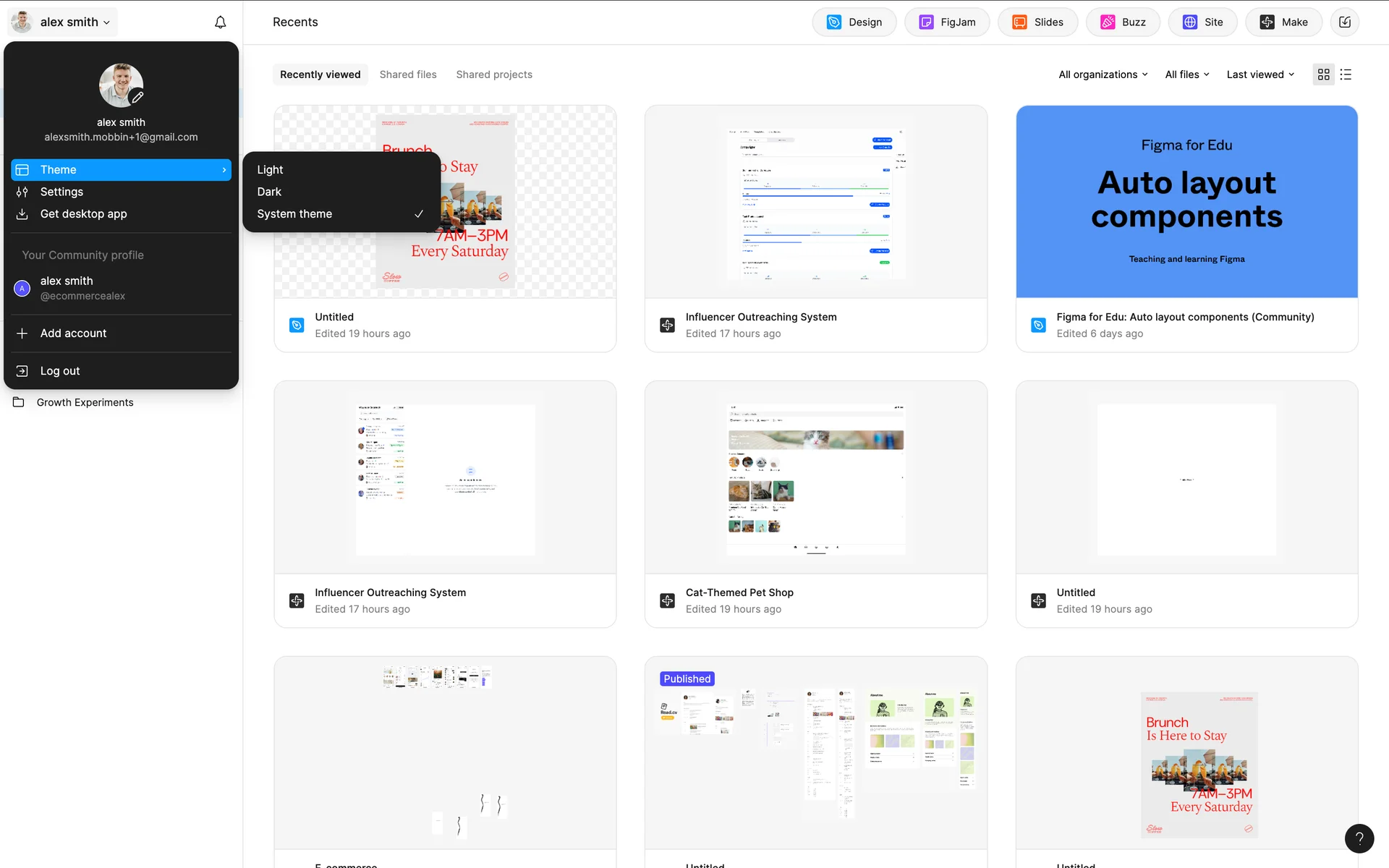This screenshot has width=1389, height=868.
Task: Open Settings from the account menu
Action: pyautogui.click(x=61, y=192)
